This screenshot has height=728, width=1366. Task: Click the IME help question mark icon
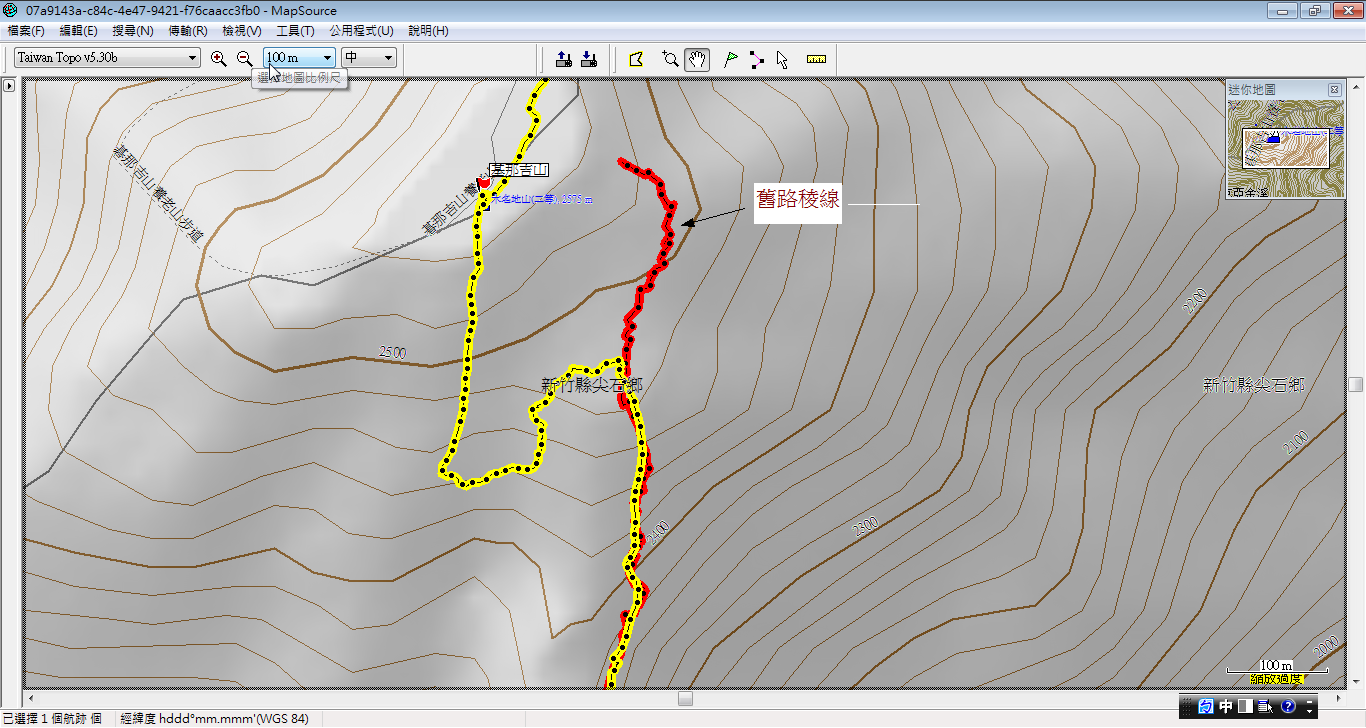[1288, 707]
